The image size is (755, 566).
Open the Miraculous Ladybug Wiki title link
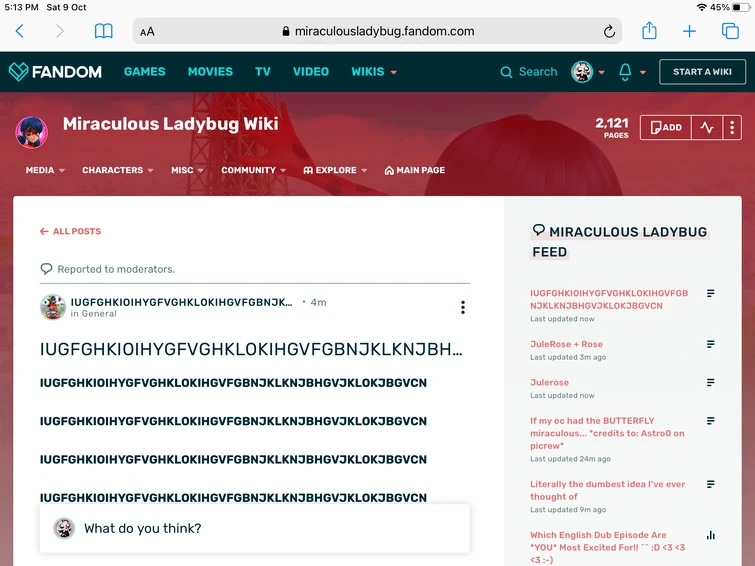170,124
